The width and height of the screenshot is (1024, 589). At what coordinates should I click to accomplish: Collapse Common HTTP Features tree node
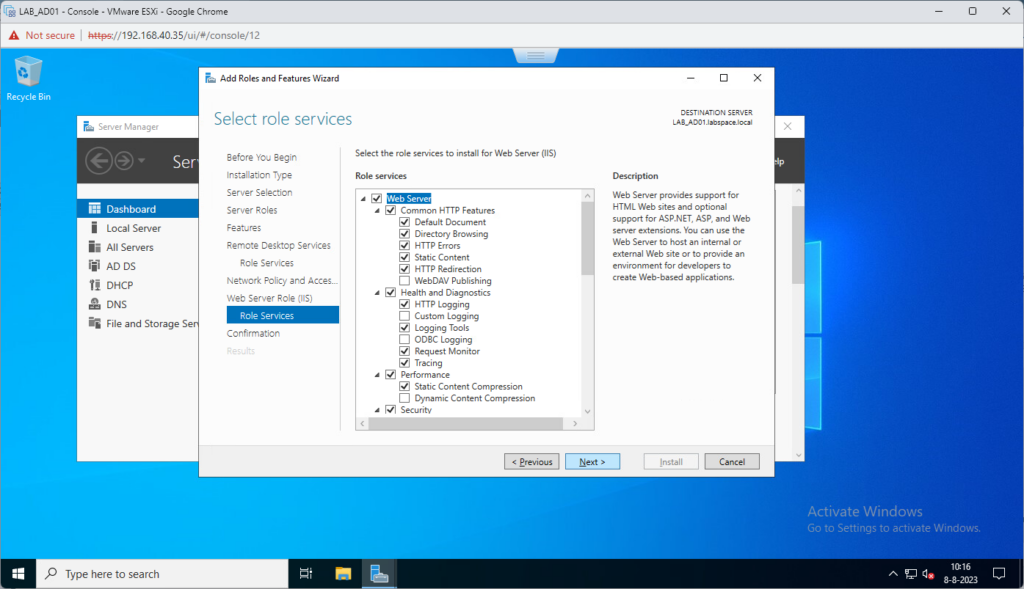pyautogui.click(x=377, y=210)
